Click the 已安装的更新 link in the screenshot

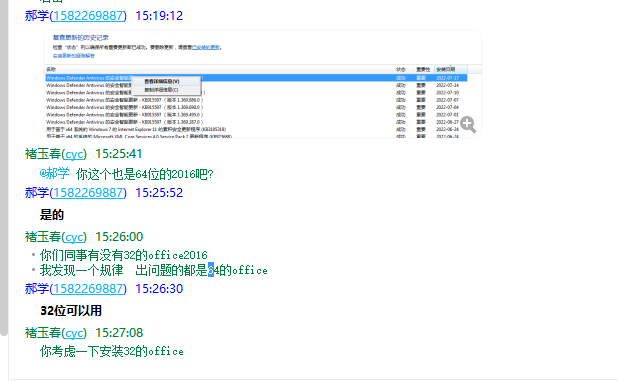(205, 48)
